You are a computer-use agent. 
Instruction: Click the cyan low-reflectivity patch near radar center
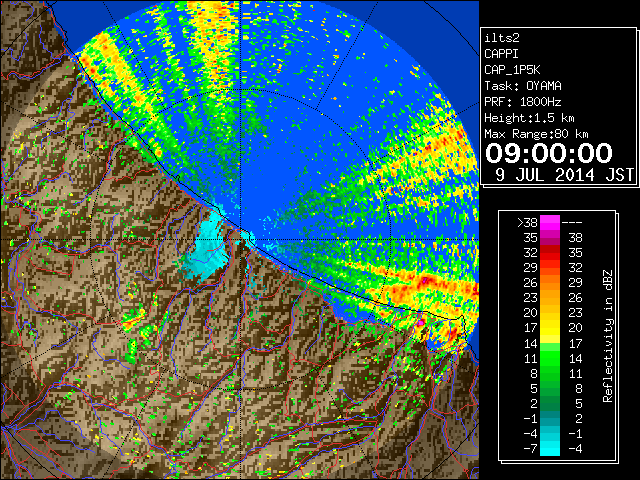[x=209, y=250]
